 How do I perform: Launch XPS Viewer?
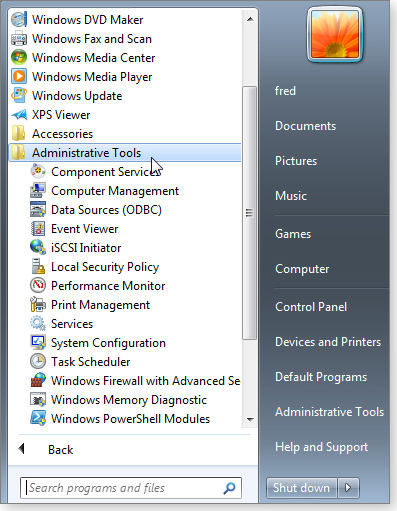click(x=61, y=115)
